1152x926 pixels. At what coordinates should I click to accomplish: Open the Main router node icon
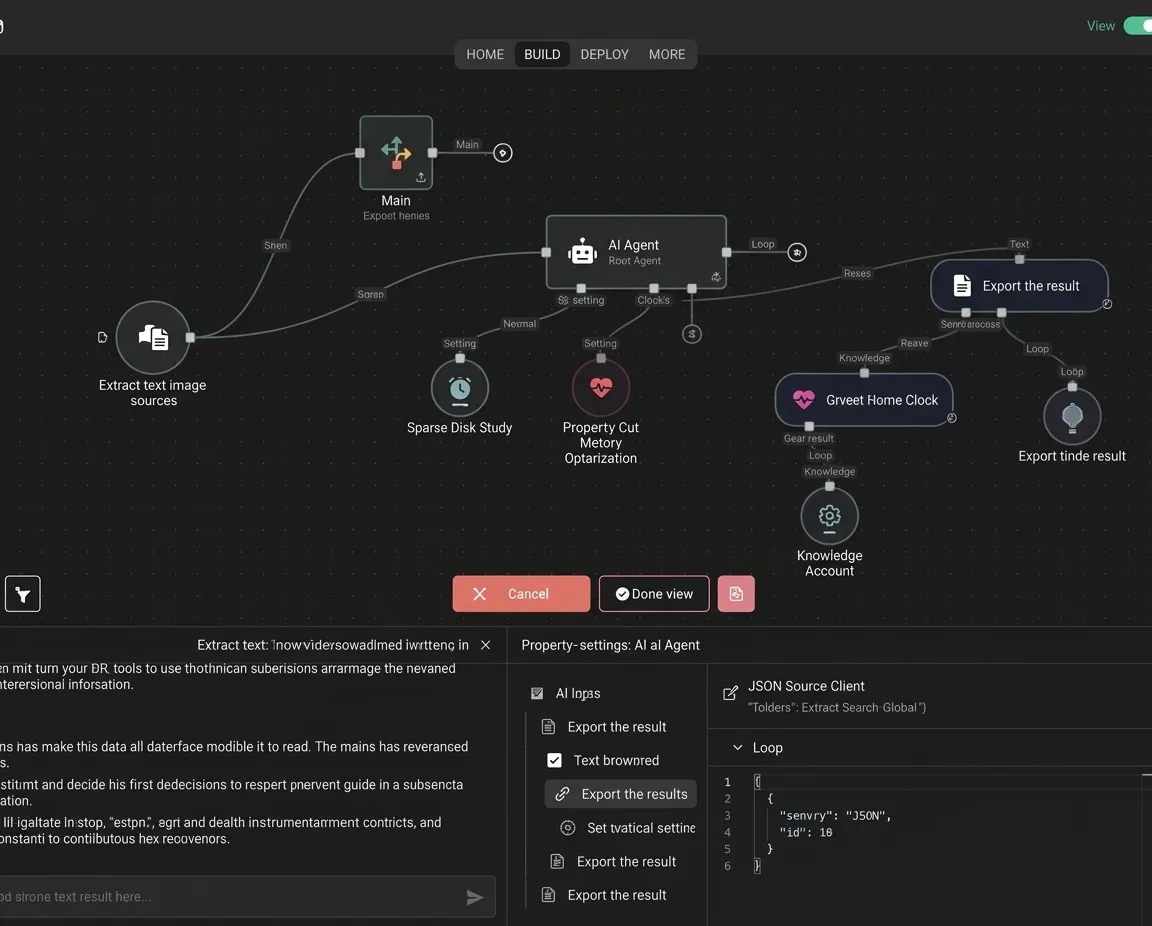(396, 153)
